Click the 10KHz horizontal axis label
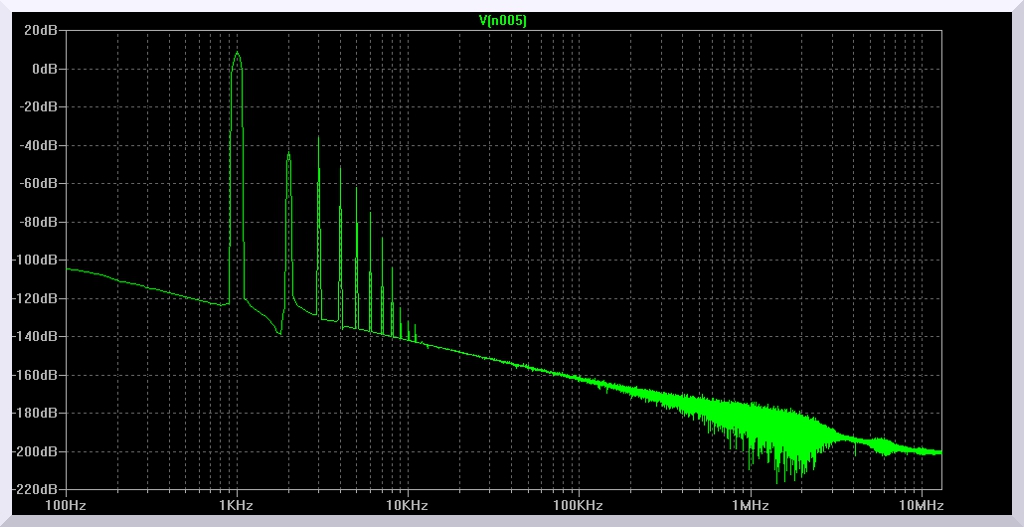The image size is (1024, 527). click(x=407, y=506)
